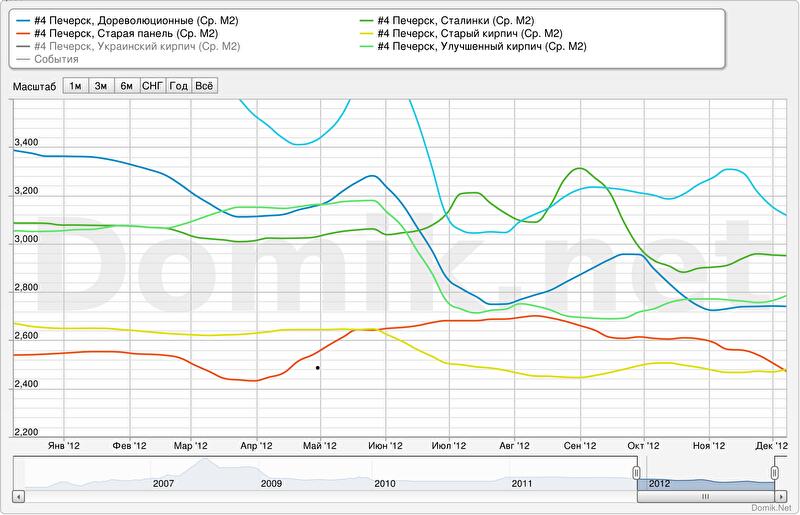
Task: Show the full period with Всё
Action: (204, 86)
